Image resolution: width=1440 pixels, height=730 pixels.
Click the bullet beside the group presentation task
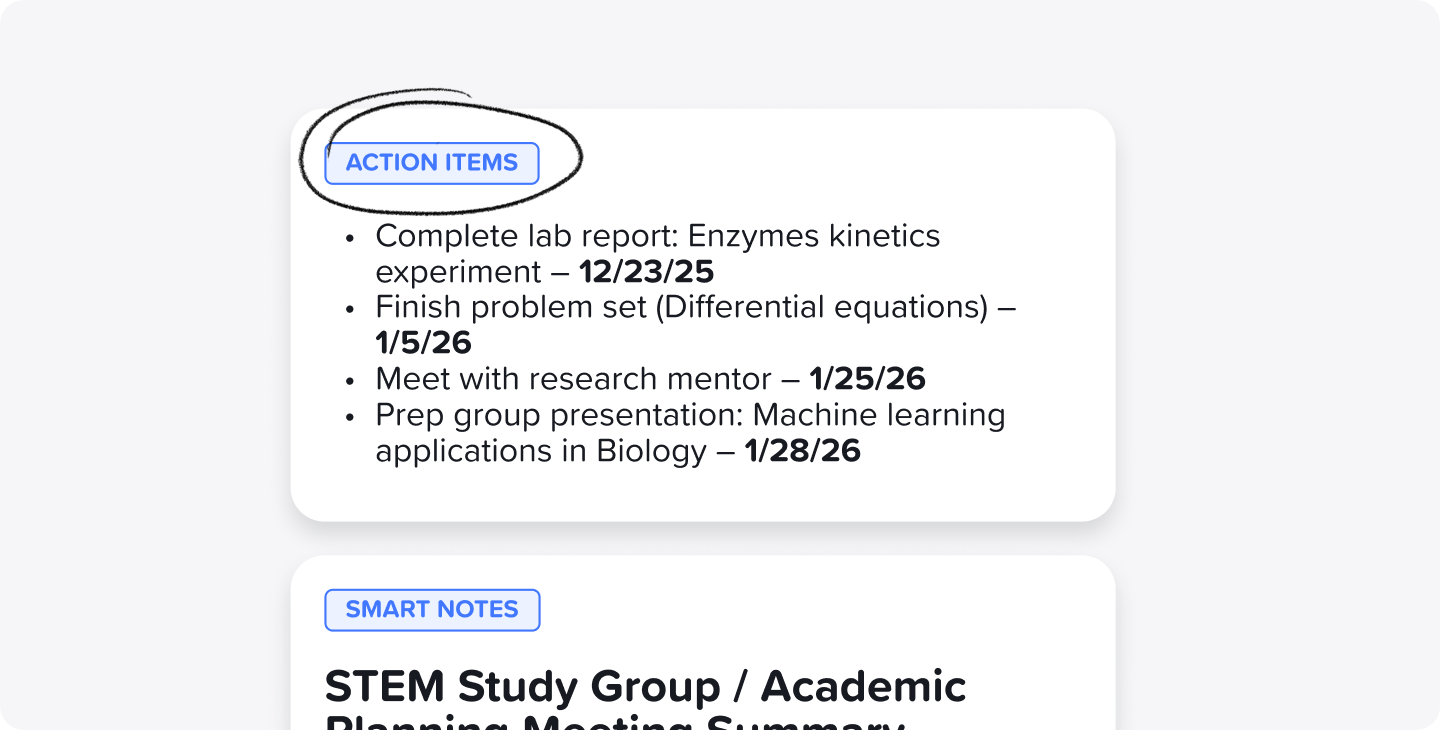tap(350, 417)
